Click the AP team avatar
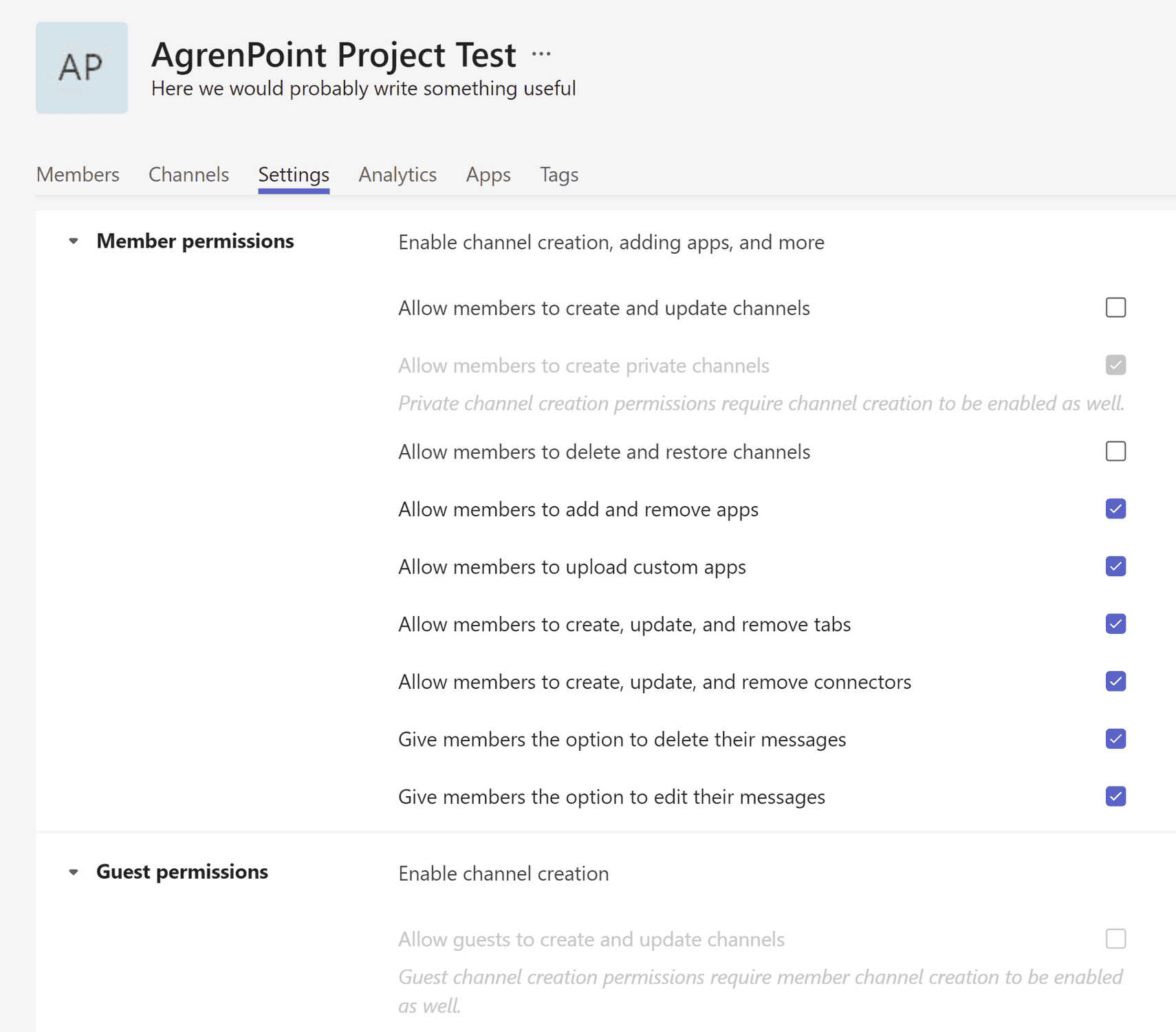 (x=81, y=67)
